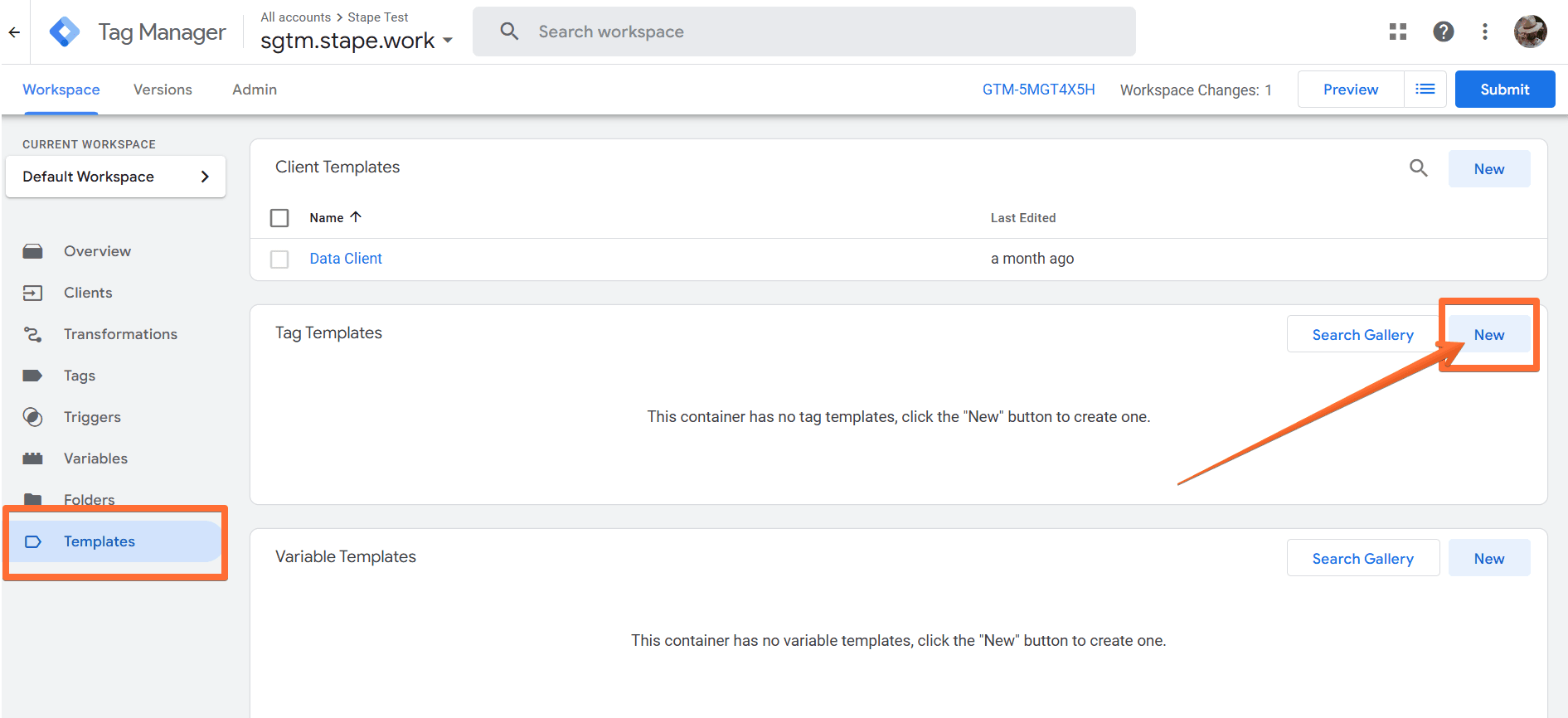
Task: Click the GTM-5MGT4X5H container ID
Action: 1038,90
